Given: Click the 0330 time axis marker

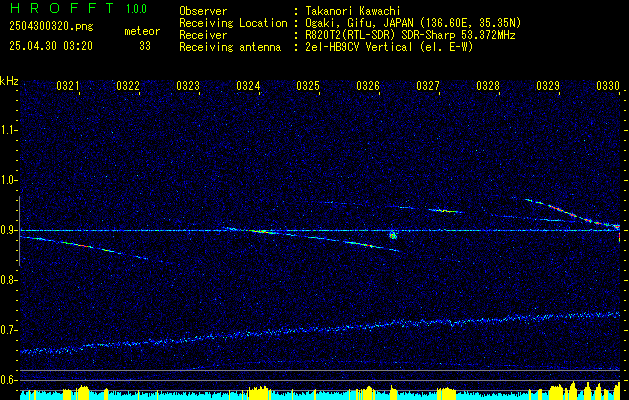Looking at the screenshot, I should pos(608,85).
